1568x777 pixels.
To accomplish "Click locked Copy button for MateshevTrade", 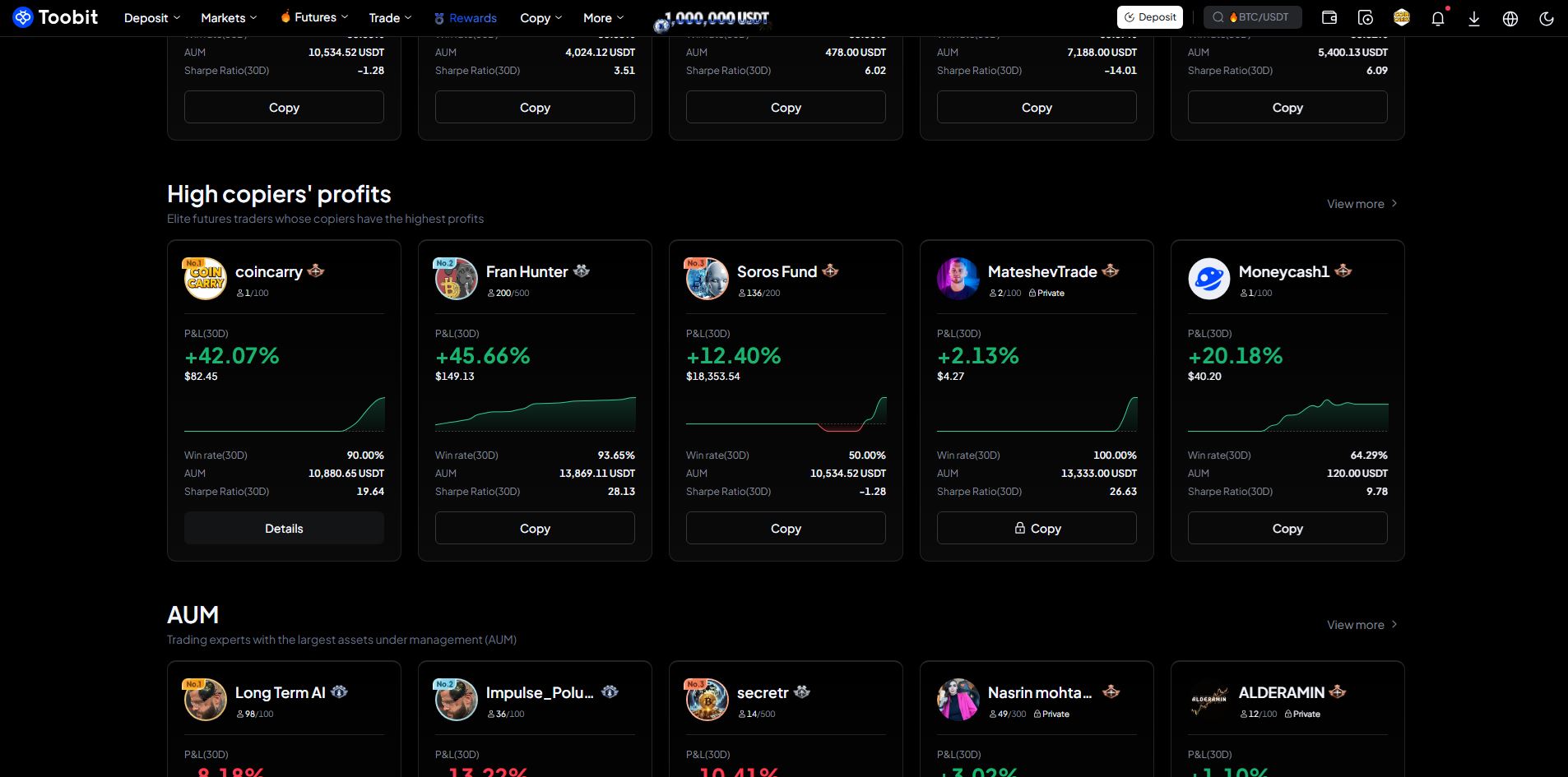I will tap(1037, 528).
